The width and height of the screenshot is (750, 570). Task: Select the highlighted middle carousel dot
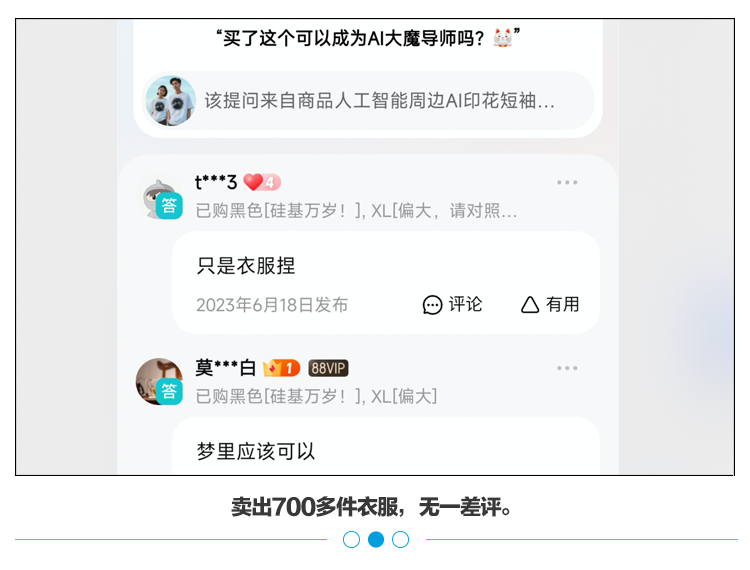tap(376, 539)
